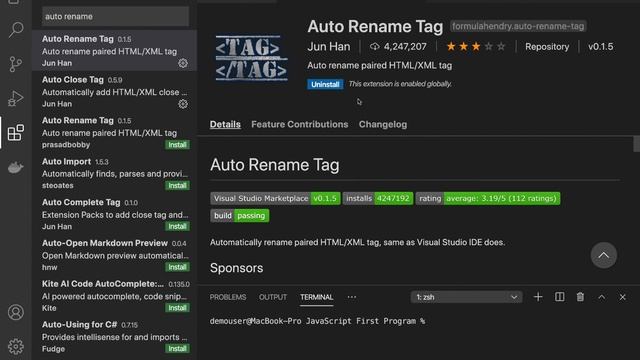
Task: Install Auto-Open Markdown Preview extension
Action: (x=177, y=267)
